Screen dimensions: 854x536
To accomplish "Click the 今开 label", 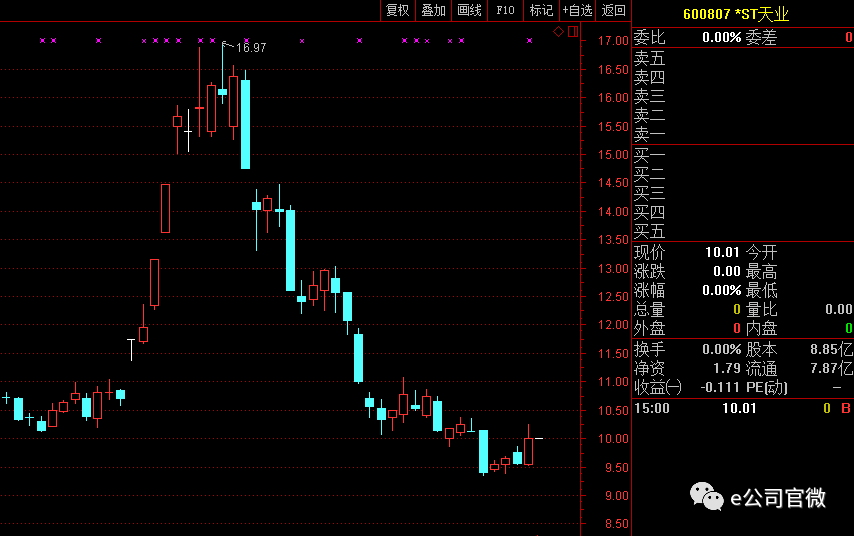I will click(761, 252).
